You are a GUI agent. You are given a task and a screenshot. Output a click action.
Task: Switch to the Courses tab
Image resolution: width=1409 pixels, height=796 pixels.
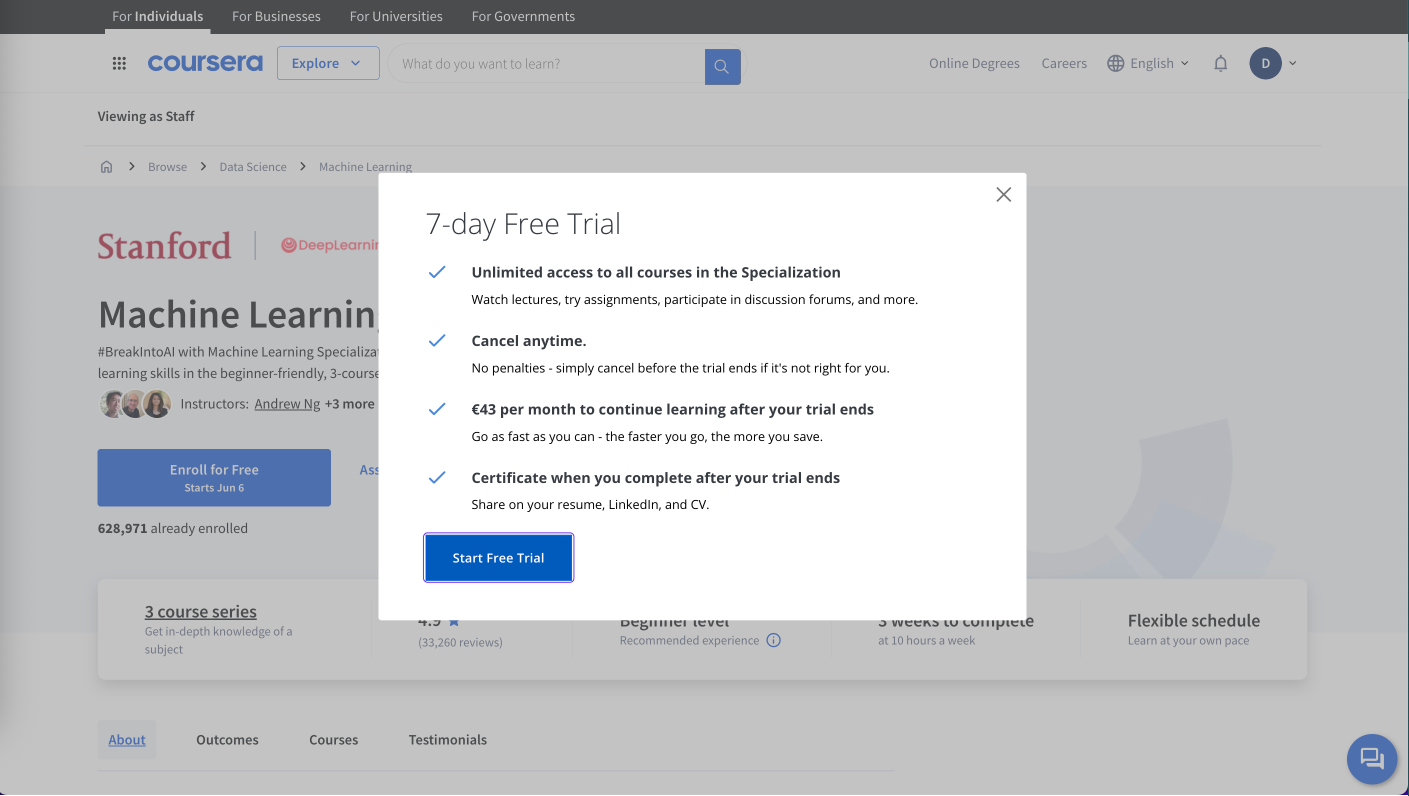(333, 740)
